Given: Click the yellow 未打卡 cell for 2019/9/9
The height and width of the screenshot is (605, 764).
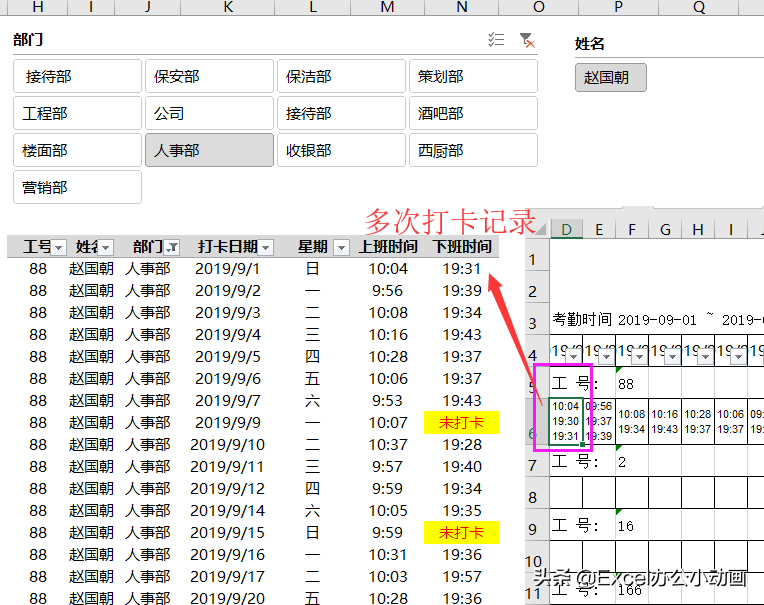Looking at the screenshot, I should pyautogui.click(x=461, y=422).
